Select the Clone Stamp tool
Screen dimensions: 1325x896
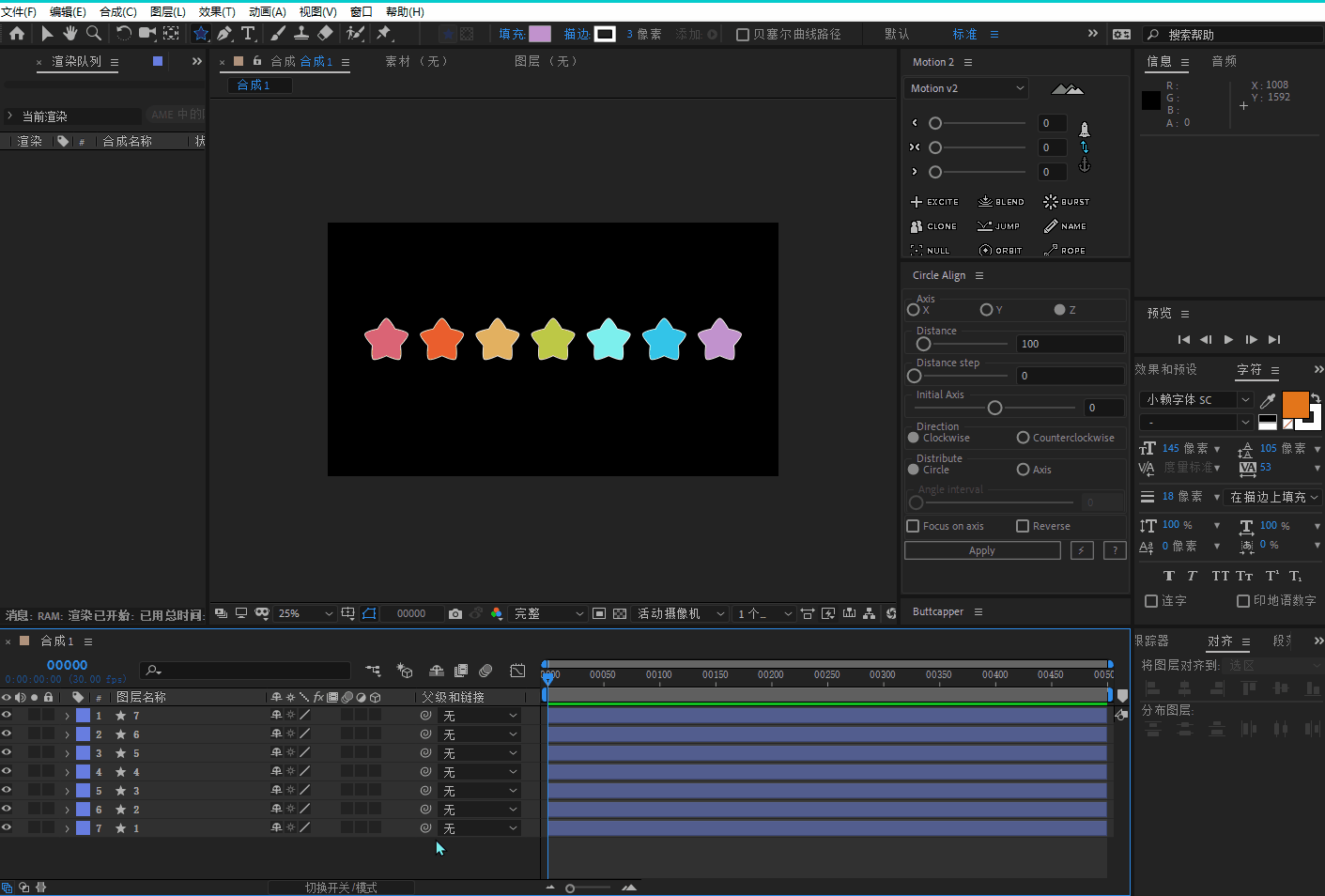tap(301, 33)
